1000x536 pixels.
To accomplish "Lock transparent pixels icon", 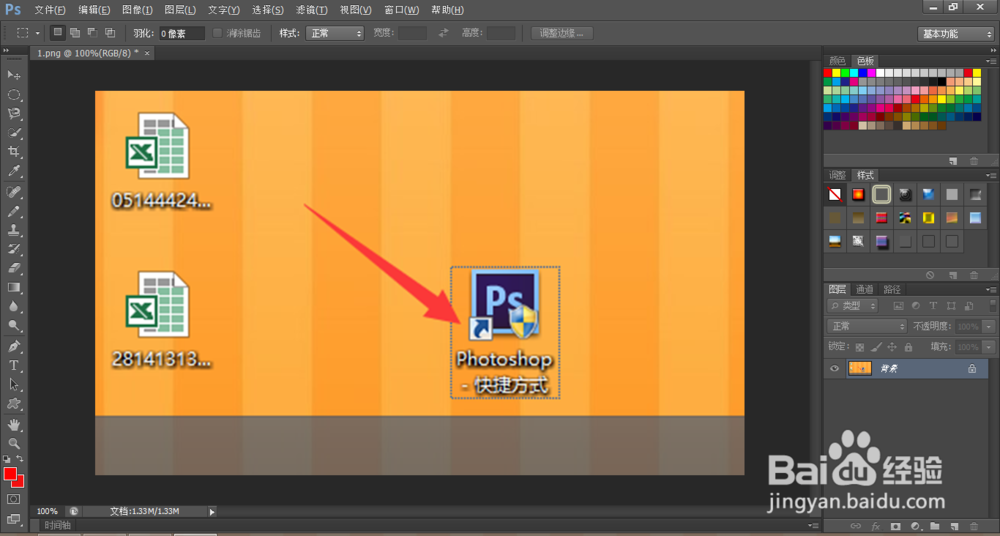I will [860, 347].
